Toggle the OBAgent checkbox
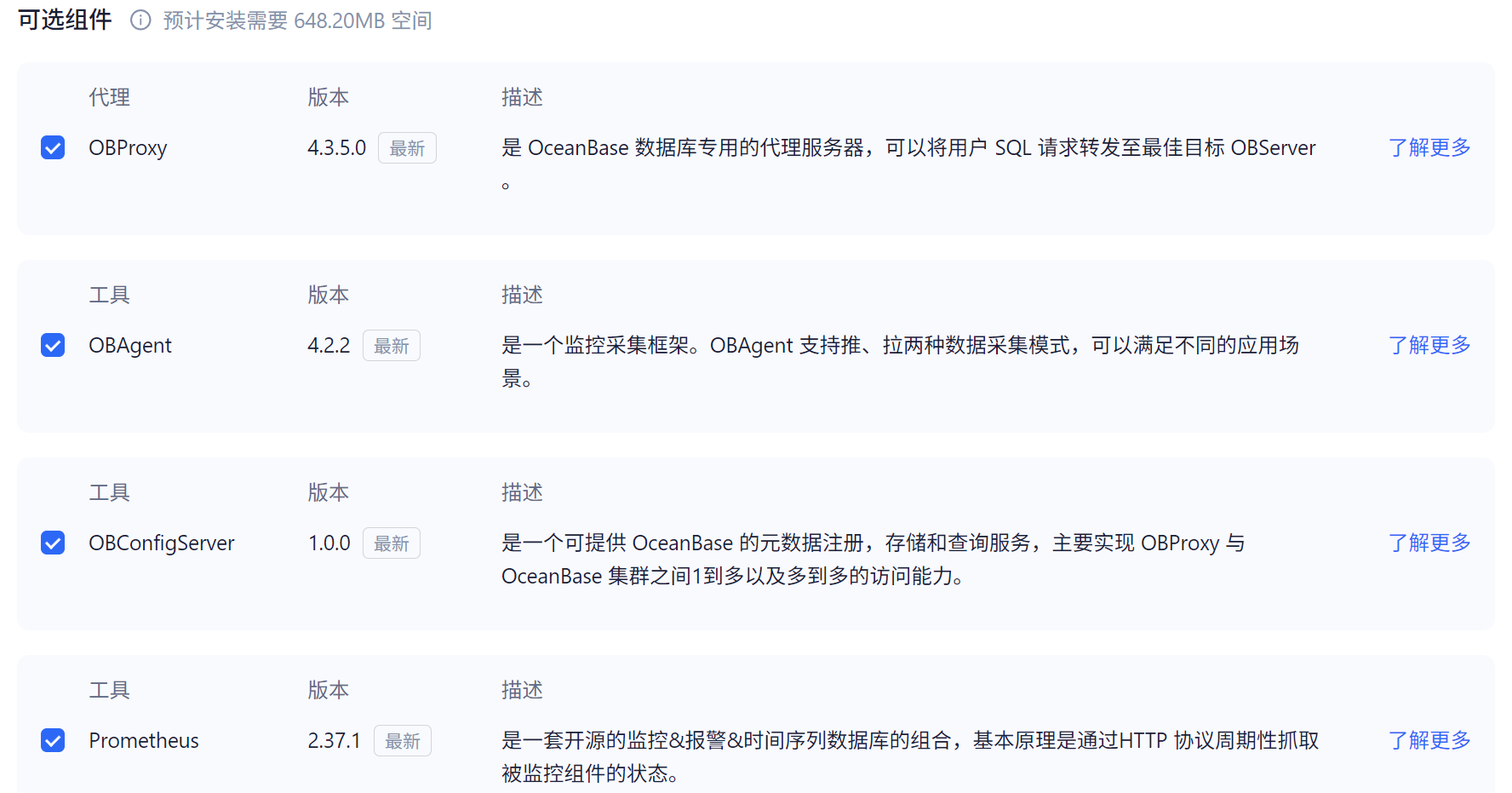This screenshot has width=1512, height=793. (x=53, y=345)
